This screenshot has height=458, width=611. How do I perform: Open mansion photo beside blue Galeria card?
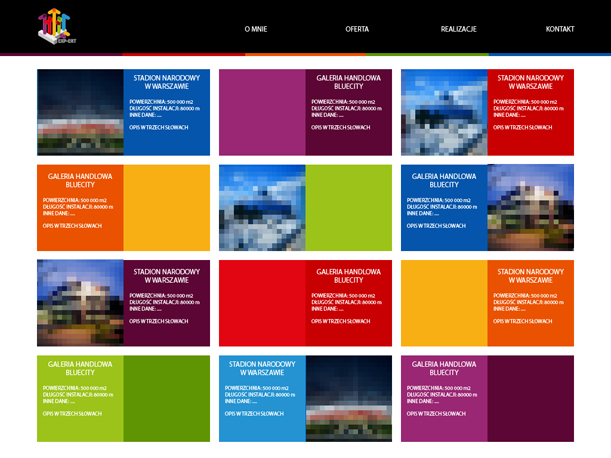[531, 208]
